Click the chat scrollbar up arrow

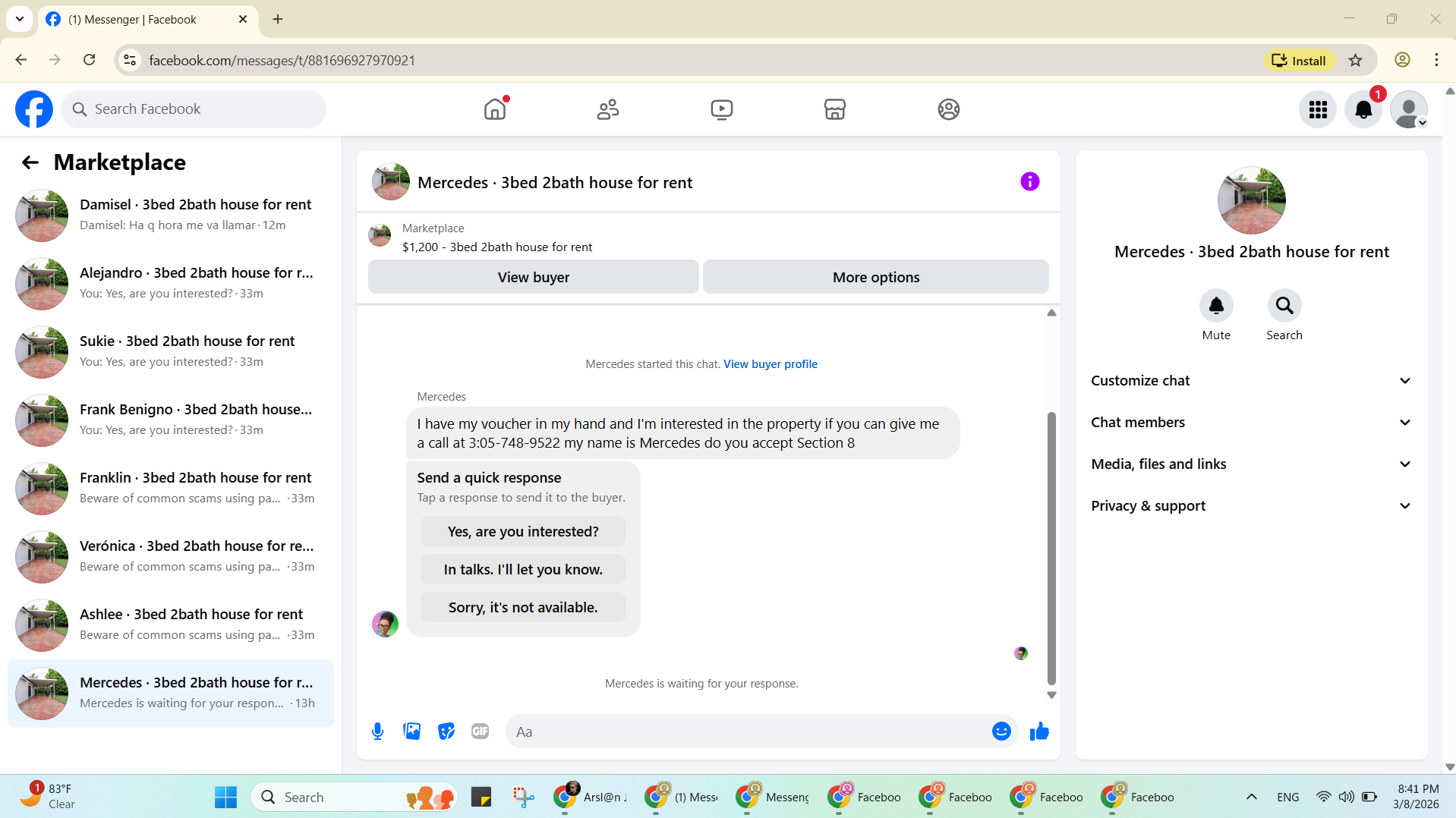(x=1051, y=313)
